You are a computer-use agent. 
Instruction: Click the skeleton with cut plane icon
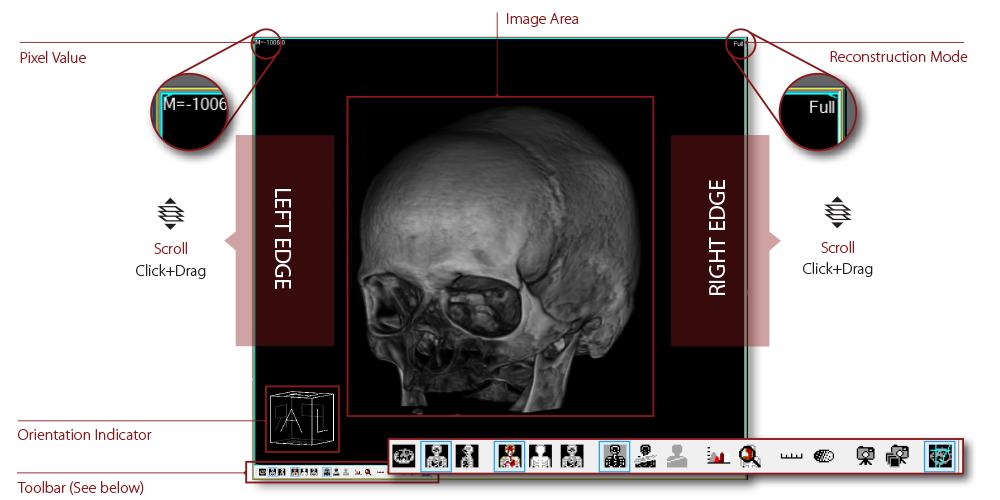[x=646, y=456]
